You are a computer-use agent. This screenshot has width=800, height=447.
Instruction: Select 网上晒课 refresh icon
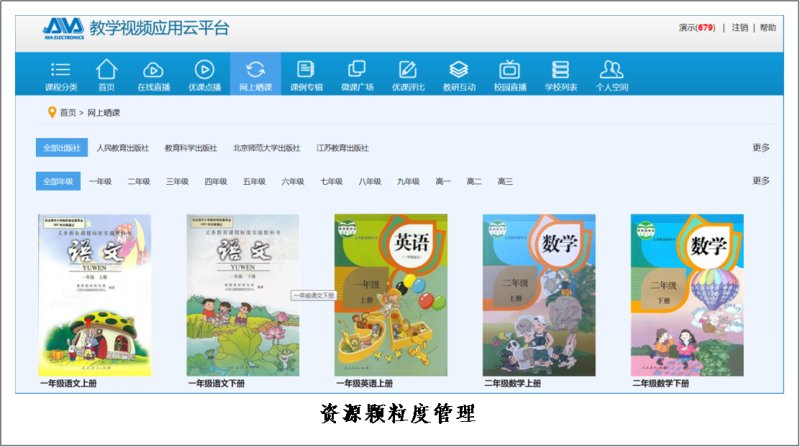click(x=255, y=69)
